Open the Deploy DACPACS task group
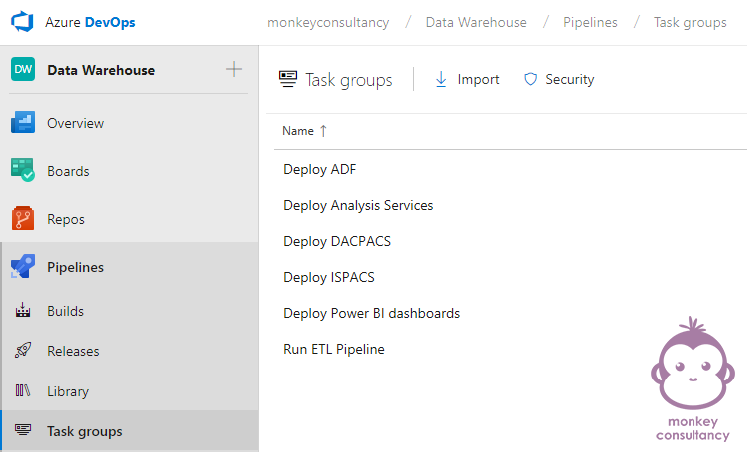 (x=337, y=241)
